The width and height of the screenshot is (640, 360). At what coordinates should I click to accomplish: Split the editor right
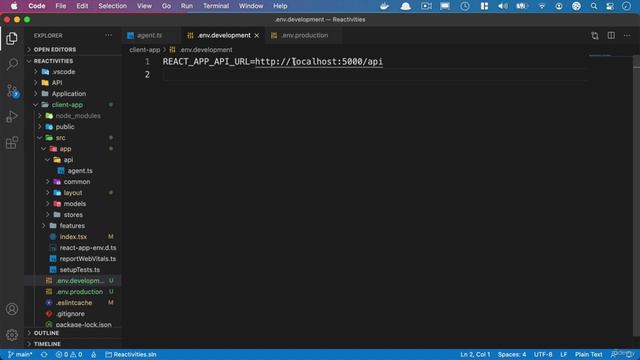point(611,36)
